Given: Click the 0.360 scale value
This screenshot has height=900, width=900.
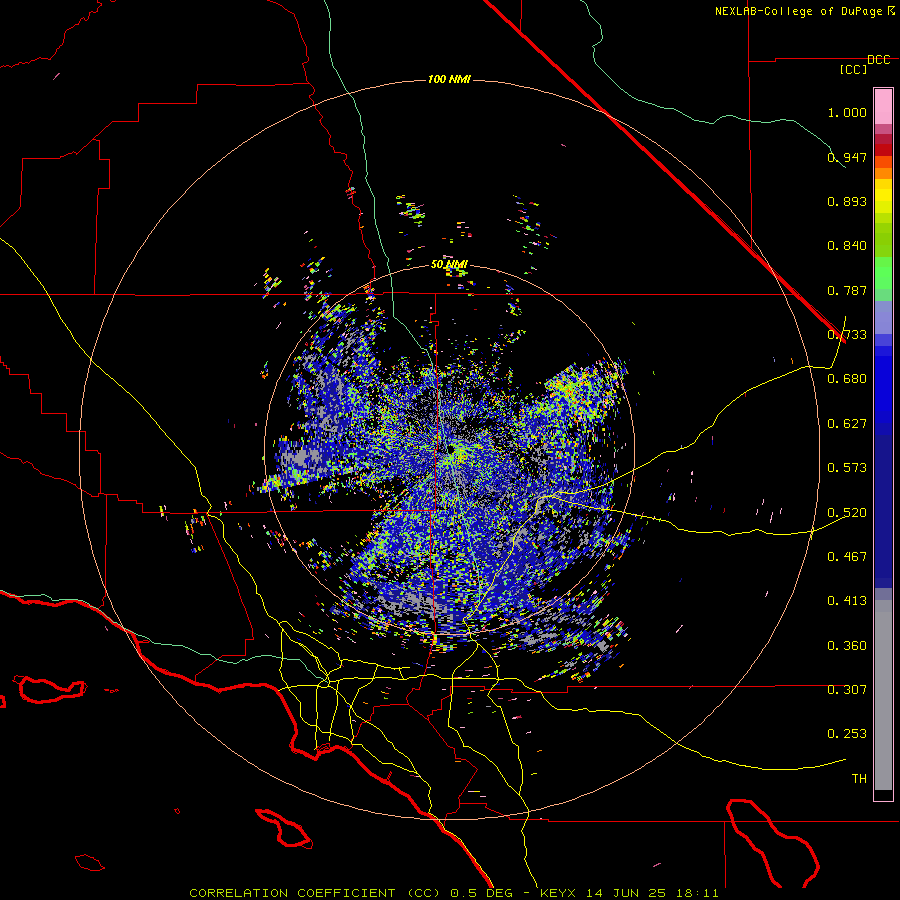Looking at the screenshot, I should point(847,646).
